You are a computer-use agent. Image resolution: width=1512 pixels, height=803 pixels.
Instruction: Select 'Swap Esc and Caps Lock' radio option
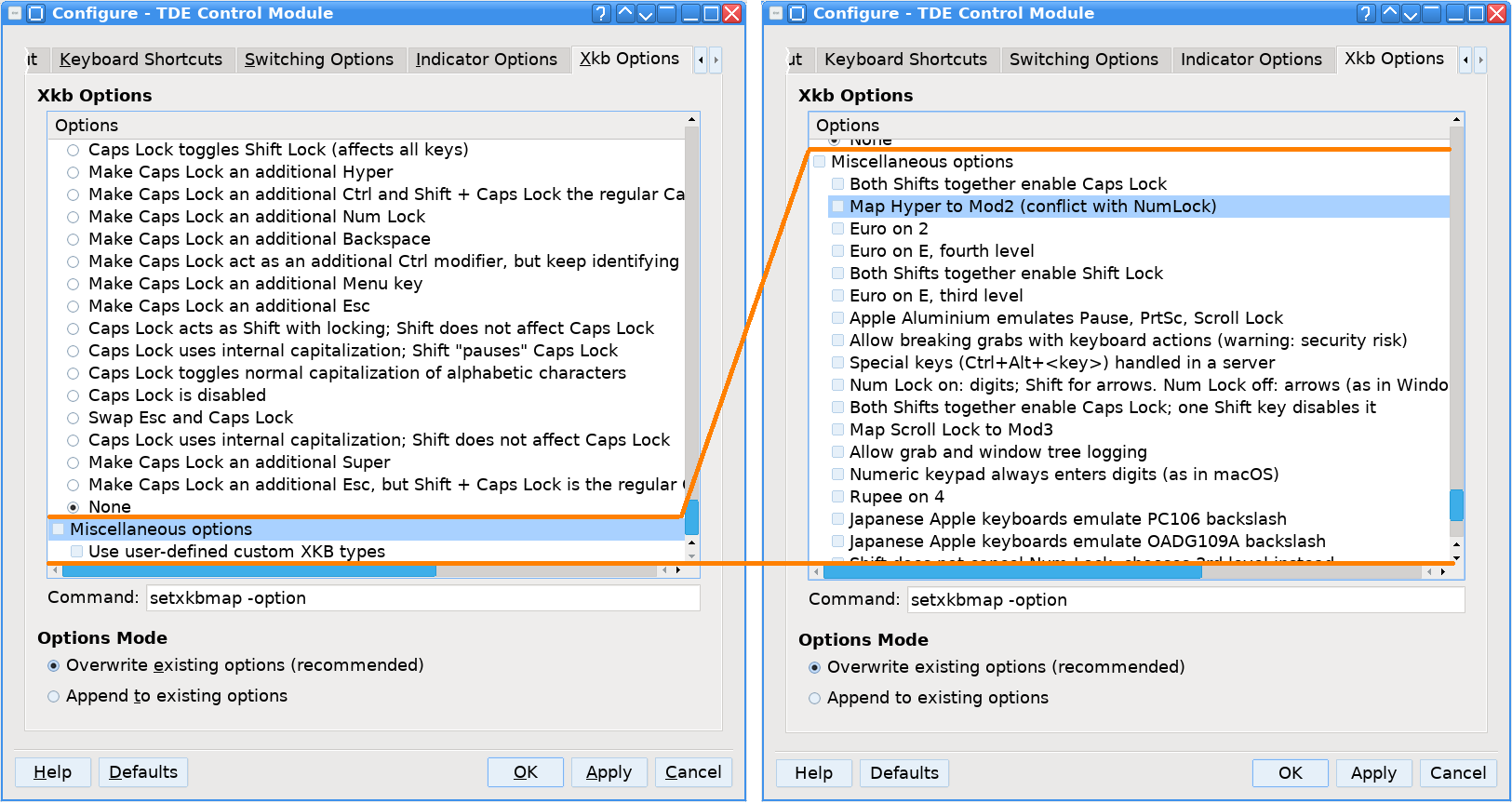pos(74,418)
